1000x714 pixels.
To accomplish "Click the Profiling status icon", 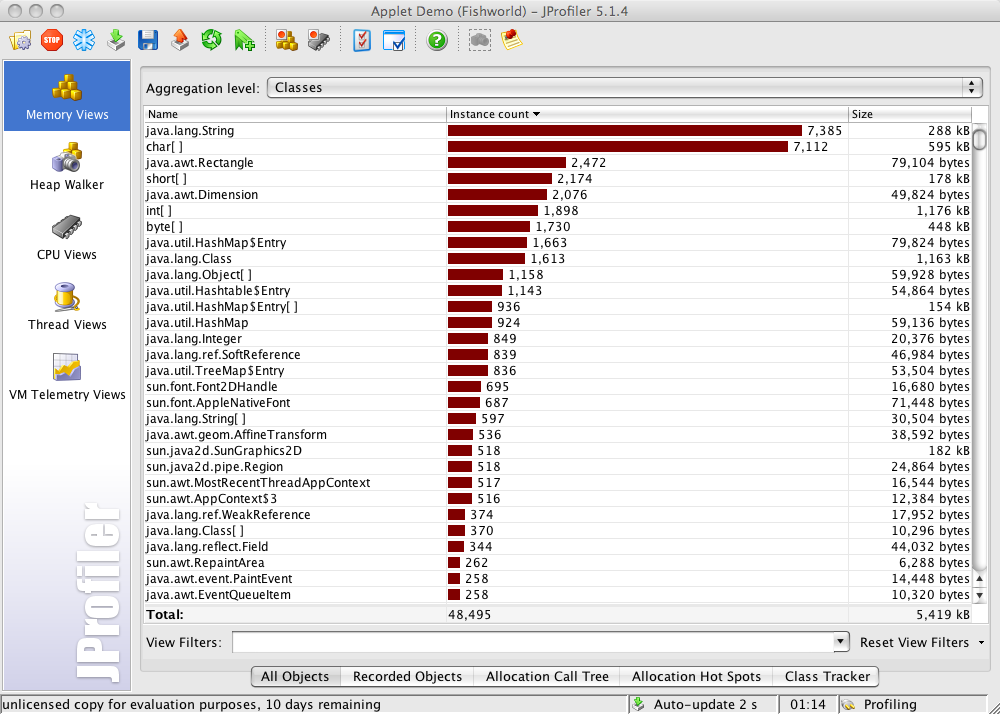I will (x=848, y=704).
